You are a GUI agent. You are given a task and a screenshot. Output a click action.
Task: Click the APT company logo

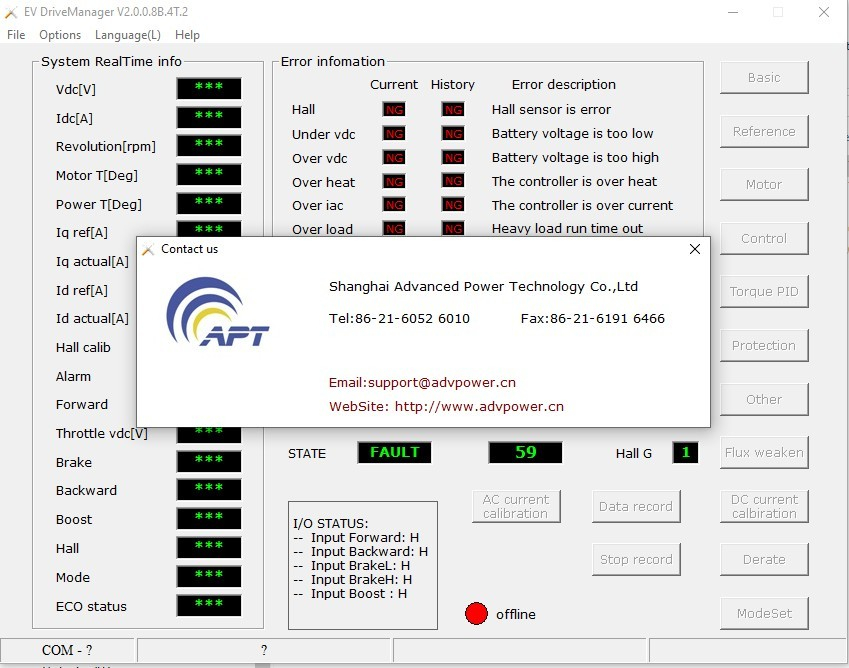tap(219, 312)
